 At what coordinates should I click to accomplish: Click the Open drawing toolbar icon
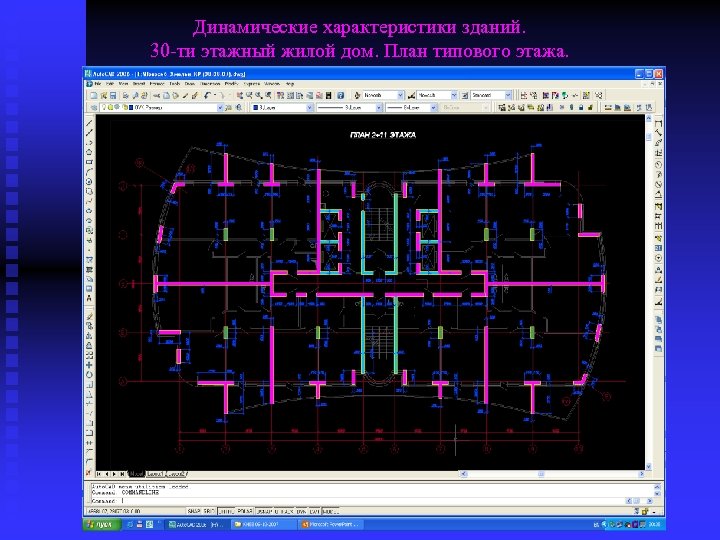point(104,95)
